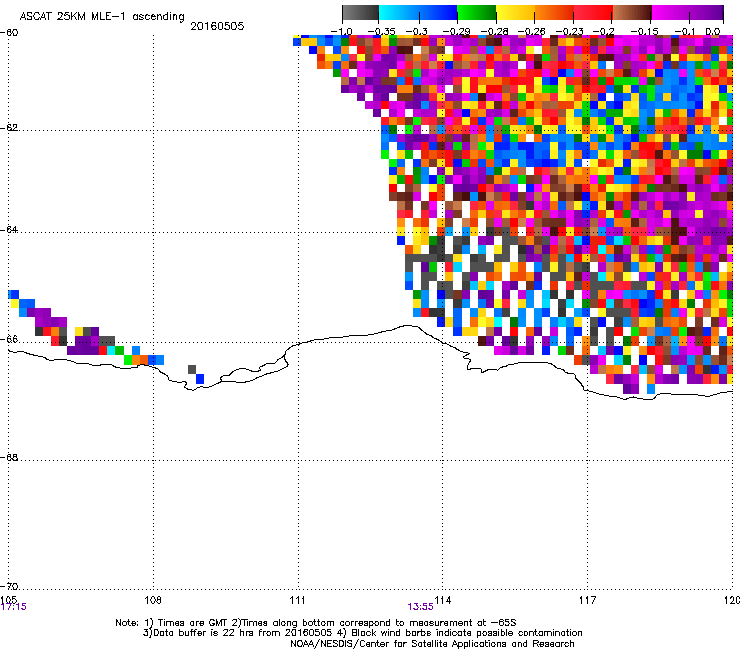Click the red segment of the color bar
740x650 pixels.
(x=593, y=13)
